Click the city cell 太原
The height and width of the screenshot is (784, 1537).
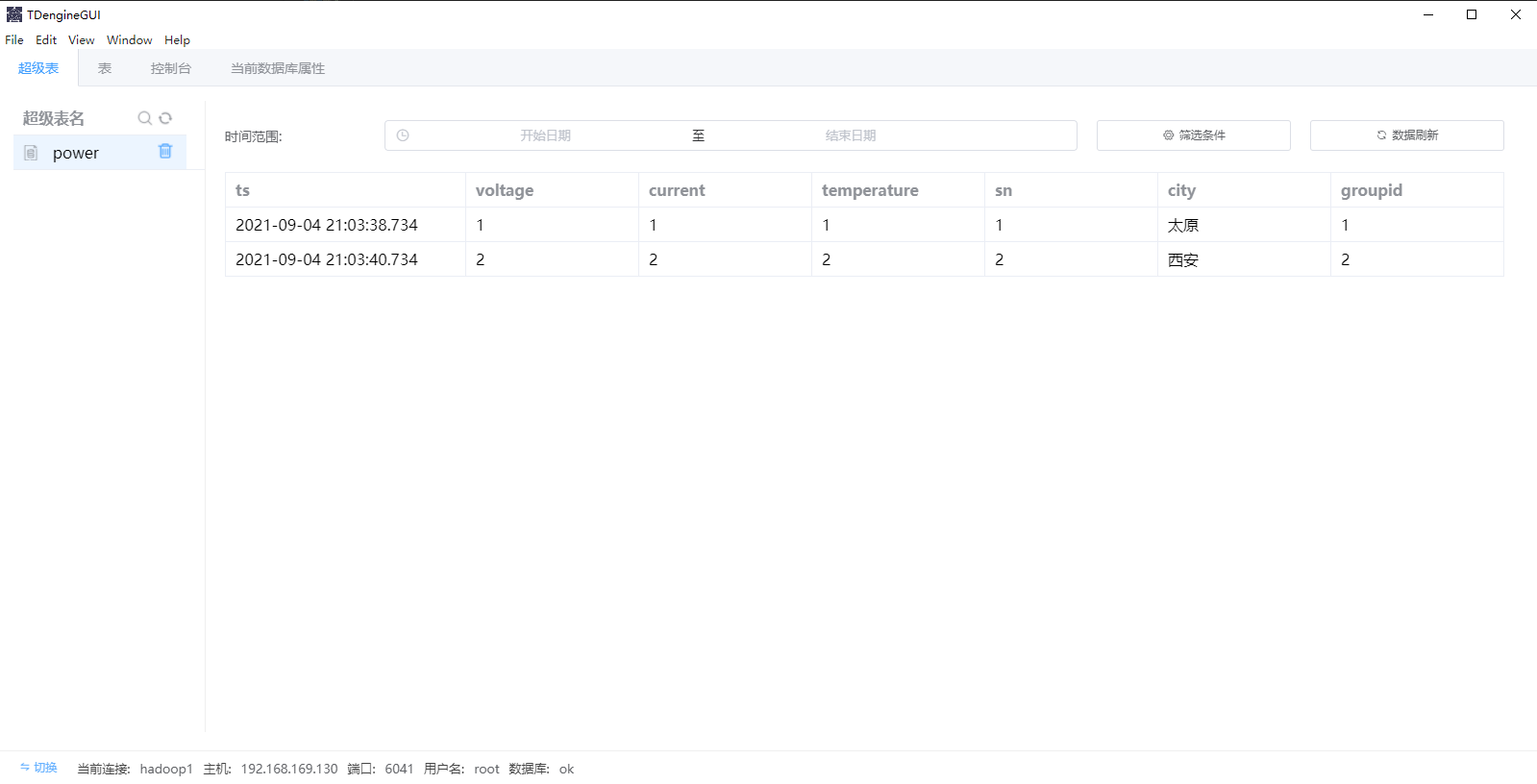tap(1183, 225)
